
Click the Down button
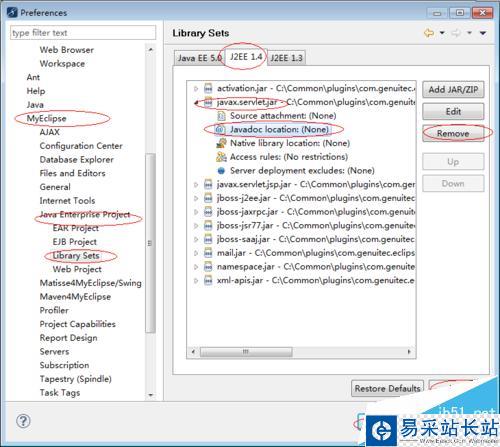(453, 183)
